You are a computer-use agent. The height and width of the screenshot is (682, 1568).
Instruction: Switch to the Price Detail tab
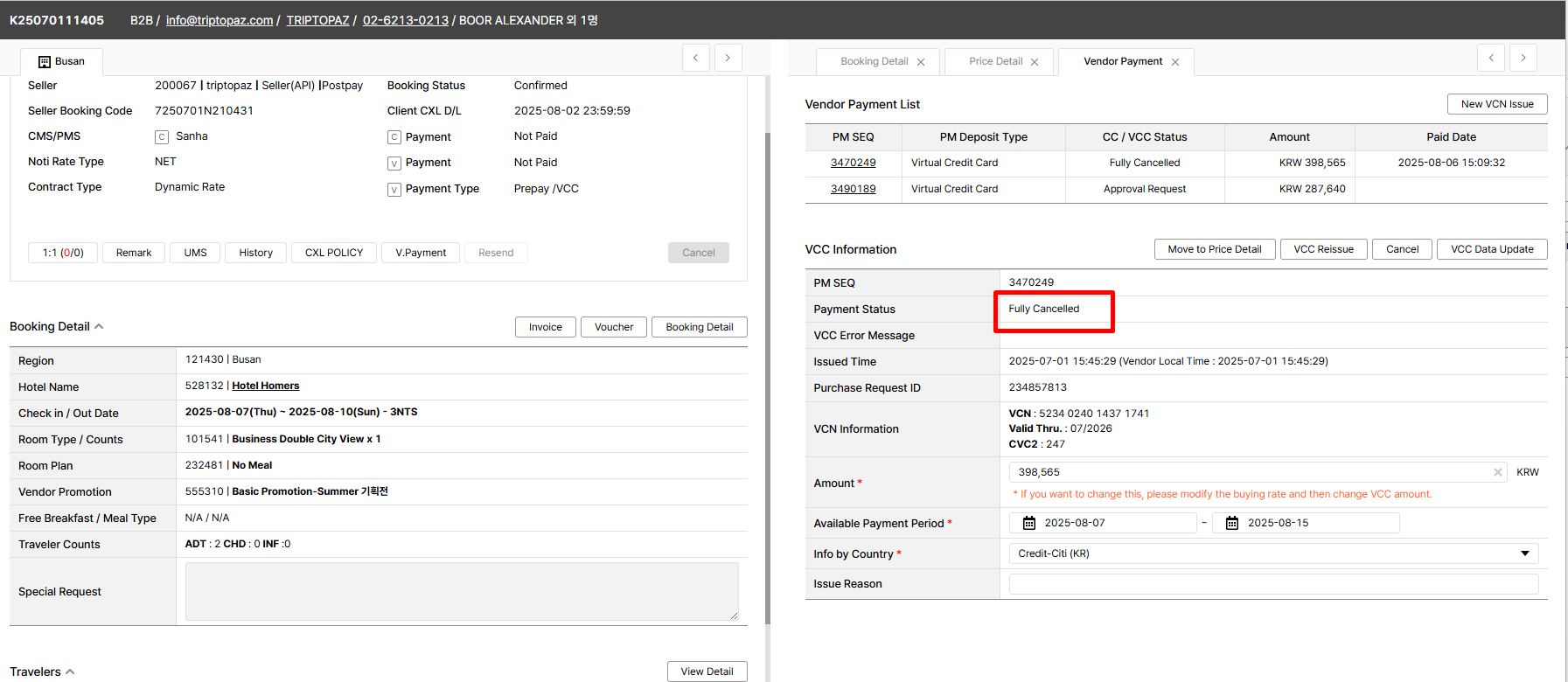[995, 61]
